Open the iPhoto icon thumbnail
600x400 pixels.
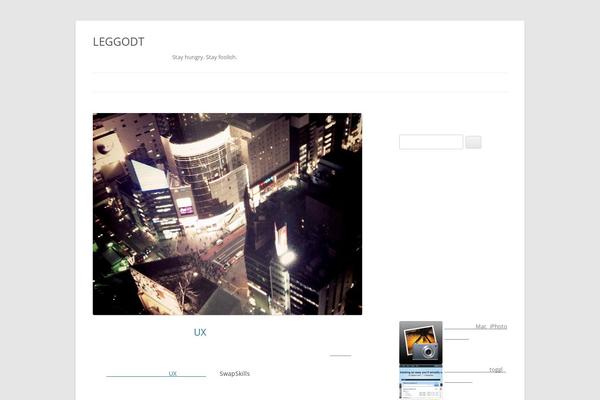(421, 343)
